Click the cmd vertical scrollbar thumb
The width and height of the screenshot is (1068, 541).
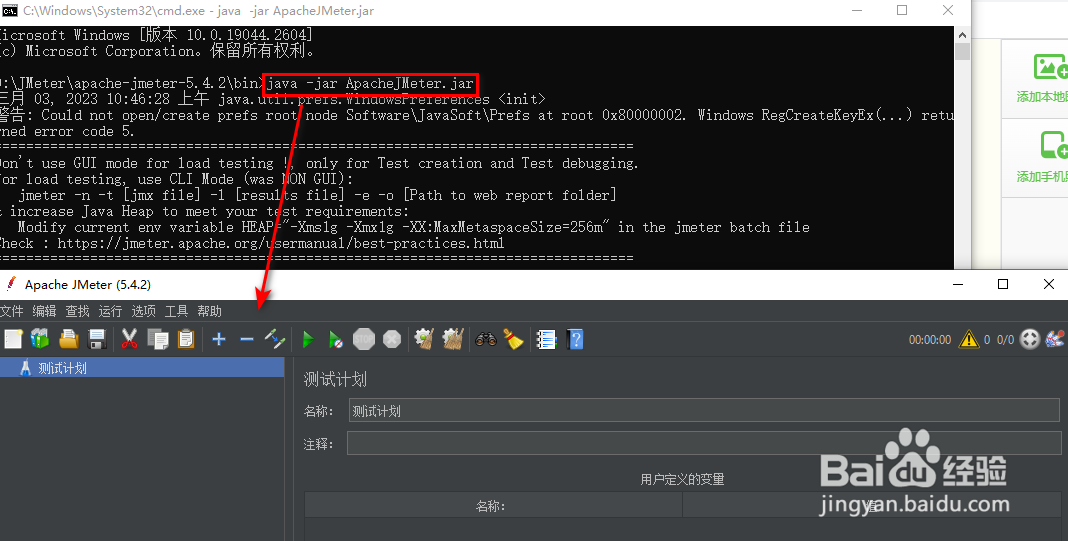962,52
